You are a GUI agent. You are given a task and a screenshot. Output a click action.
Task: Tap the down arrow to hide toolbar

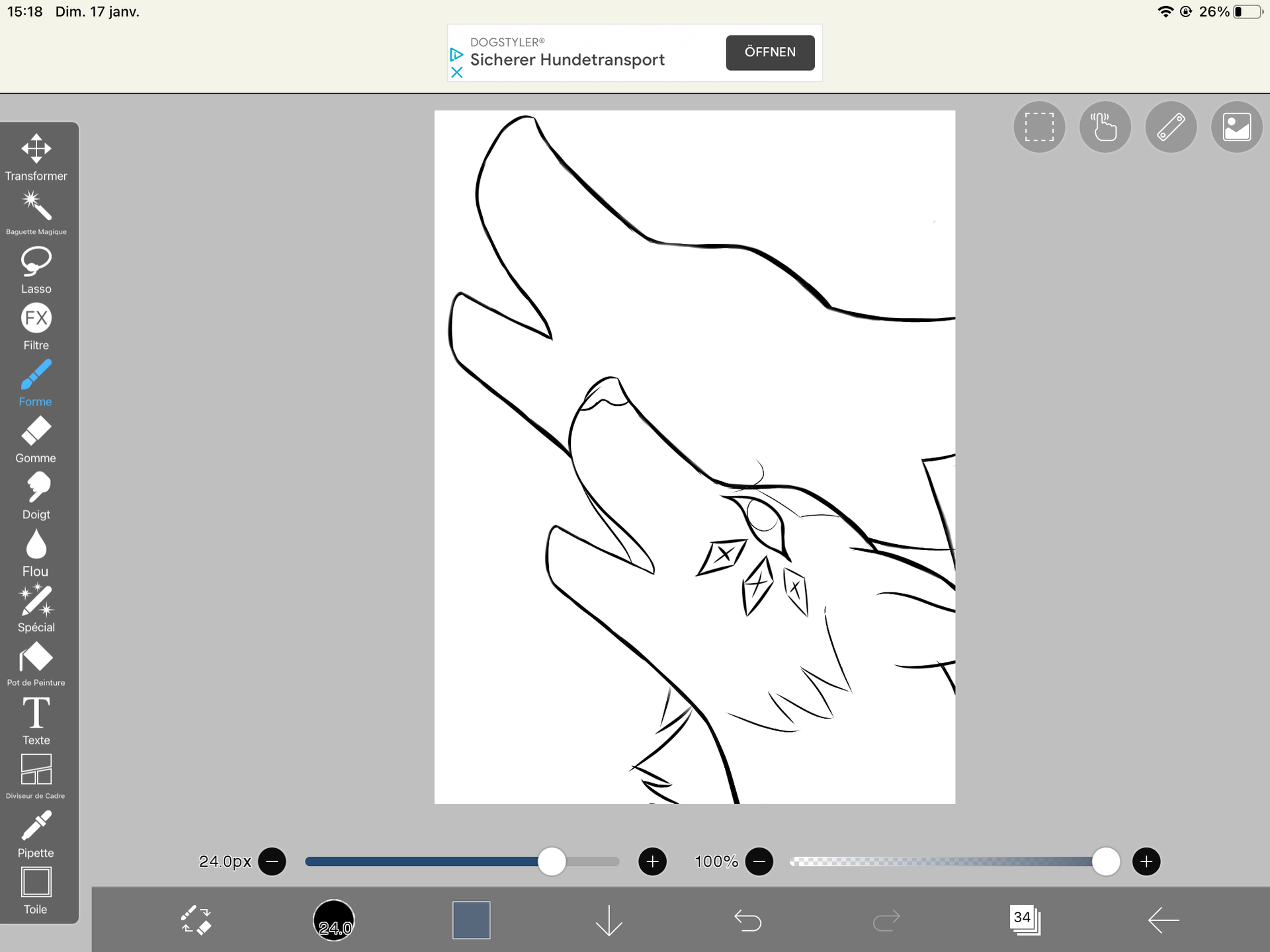[609, 920]
